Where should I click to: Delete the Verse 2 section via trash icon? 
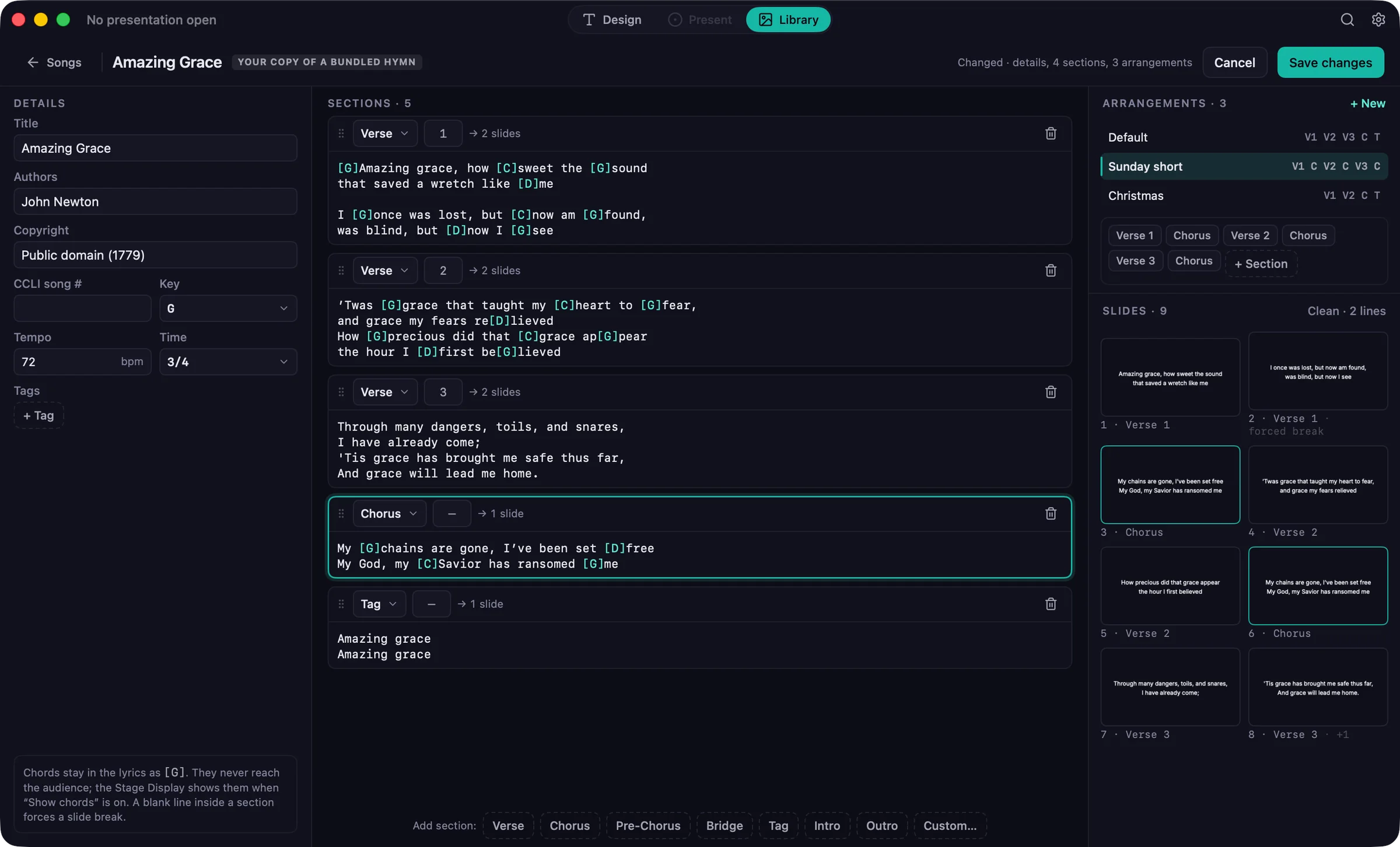pyautogui.click(x=1051, y=271)
